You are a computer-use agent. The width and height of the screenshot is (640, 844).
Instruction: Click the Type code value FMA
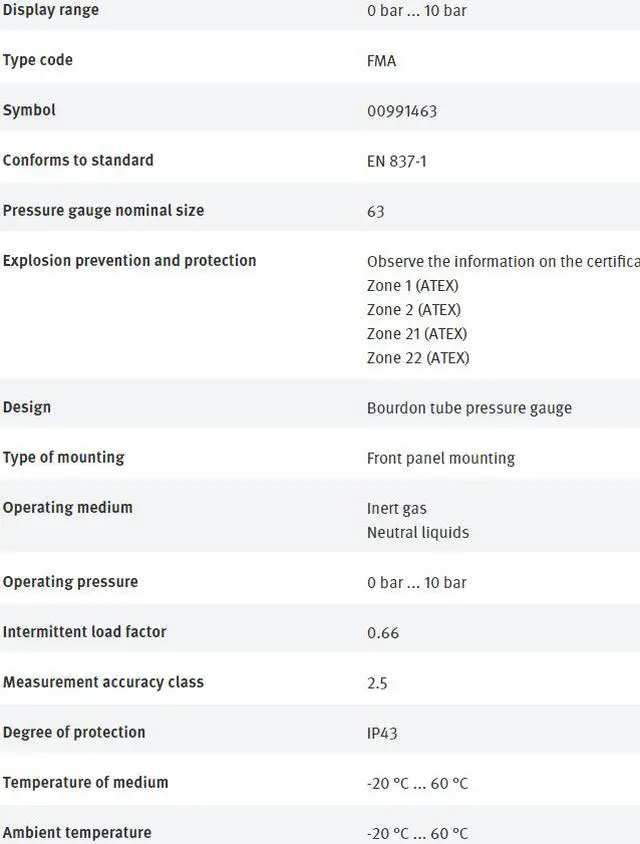coord(381,61)
